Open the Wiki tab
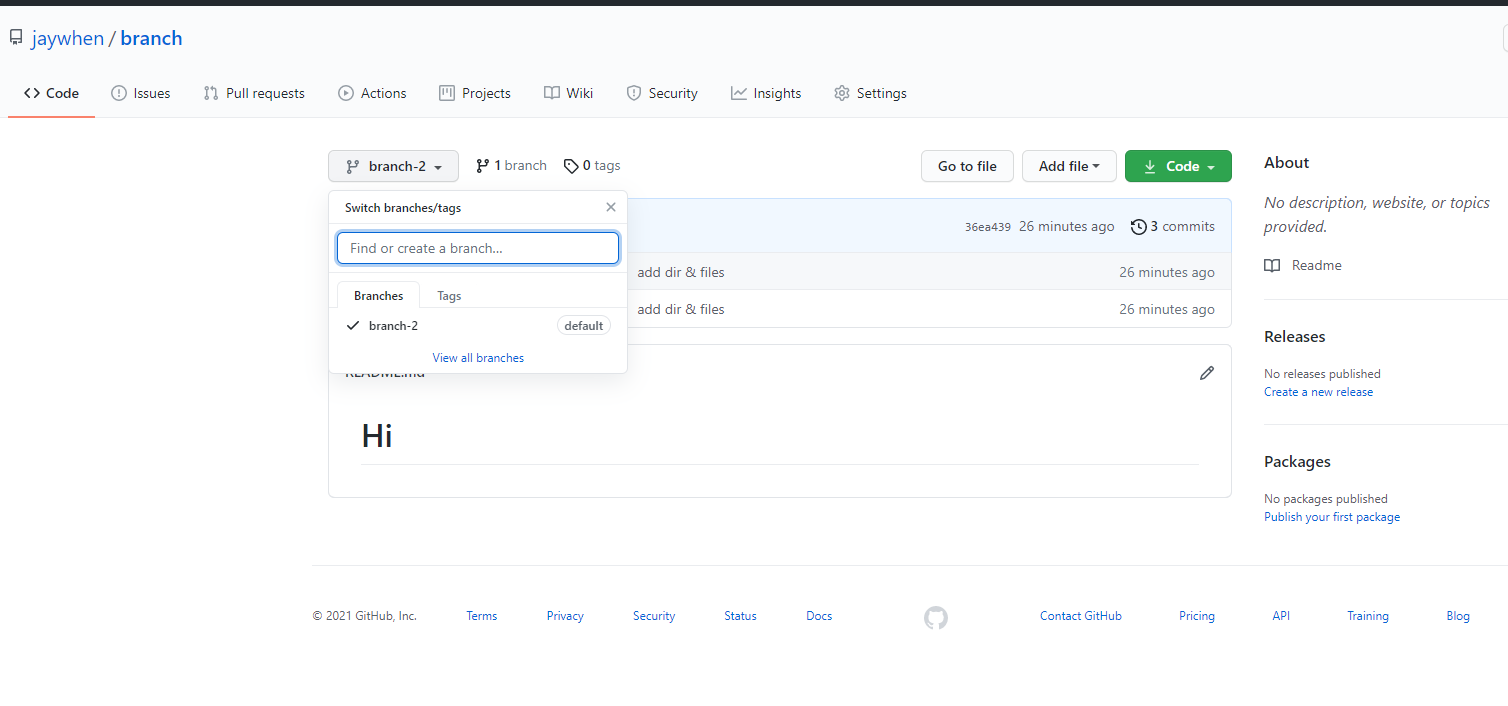1508x706 pixels. click(568, 93)
